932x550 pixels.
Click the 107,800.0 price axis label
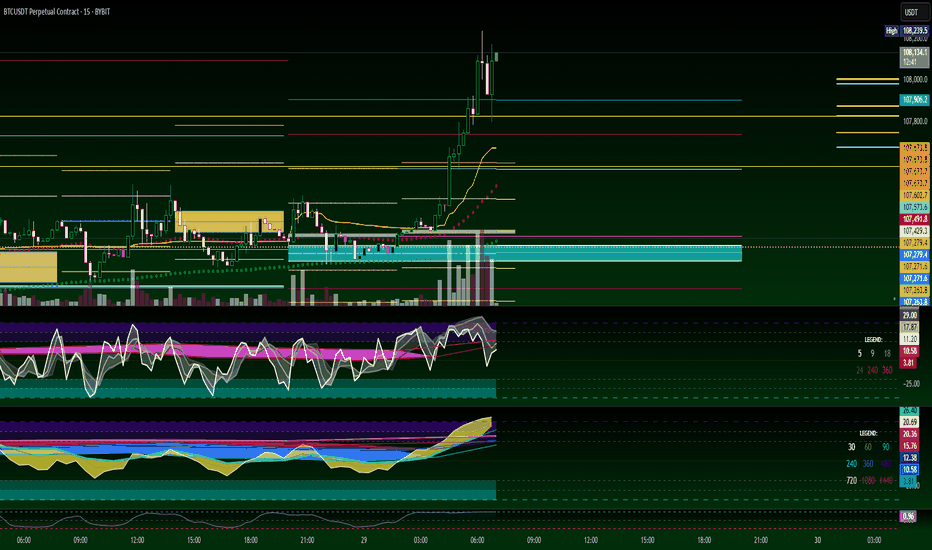[915, 121]
